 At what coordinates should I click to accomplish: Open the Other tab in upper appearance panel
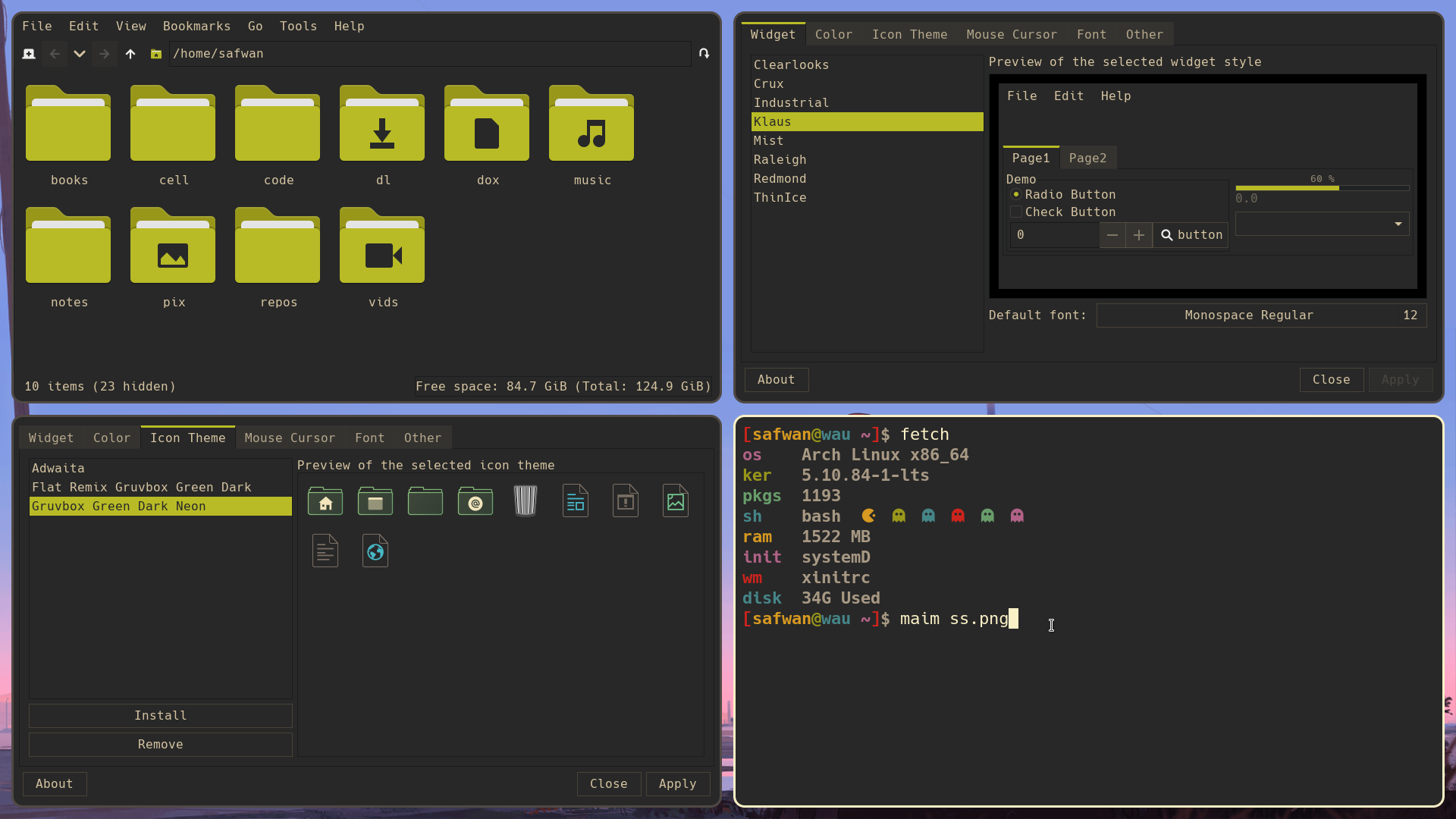click(1143, 34)
